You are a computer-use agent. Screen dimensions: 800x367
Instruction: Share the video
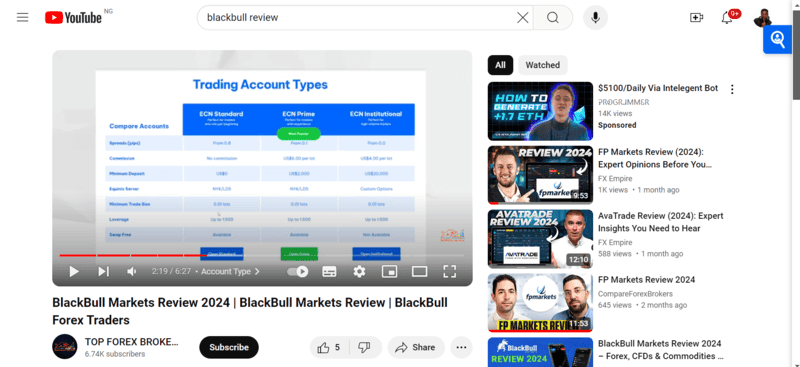point(416,348)
